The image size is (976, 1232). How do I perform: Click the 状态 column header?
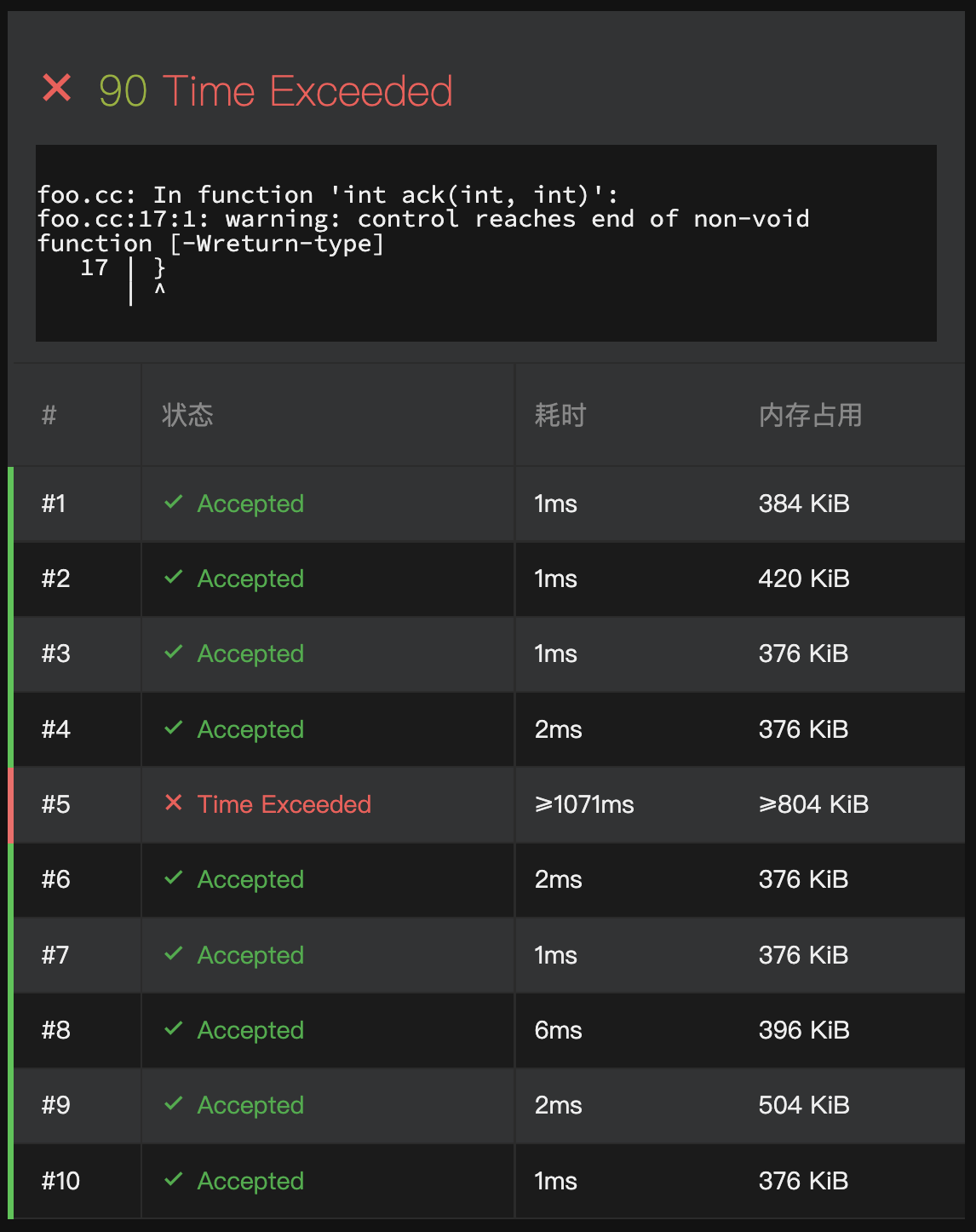(187, 415)
